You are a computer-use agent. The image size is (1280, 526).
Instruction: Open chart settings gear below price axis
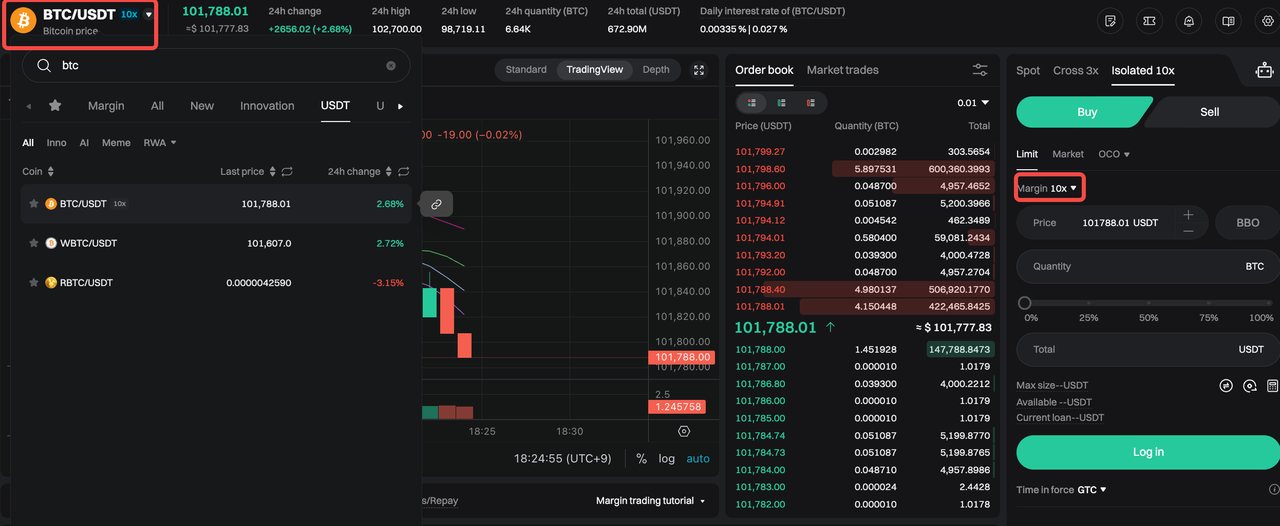[x=684, y=432]
